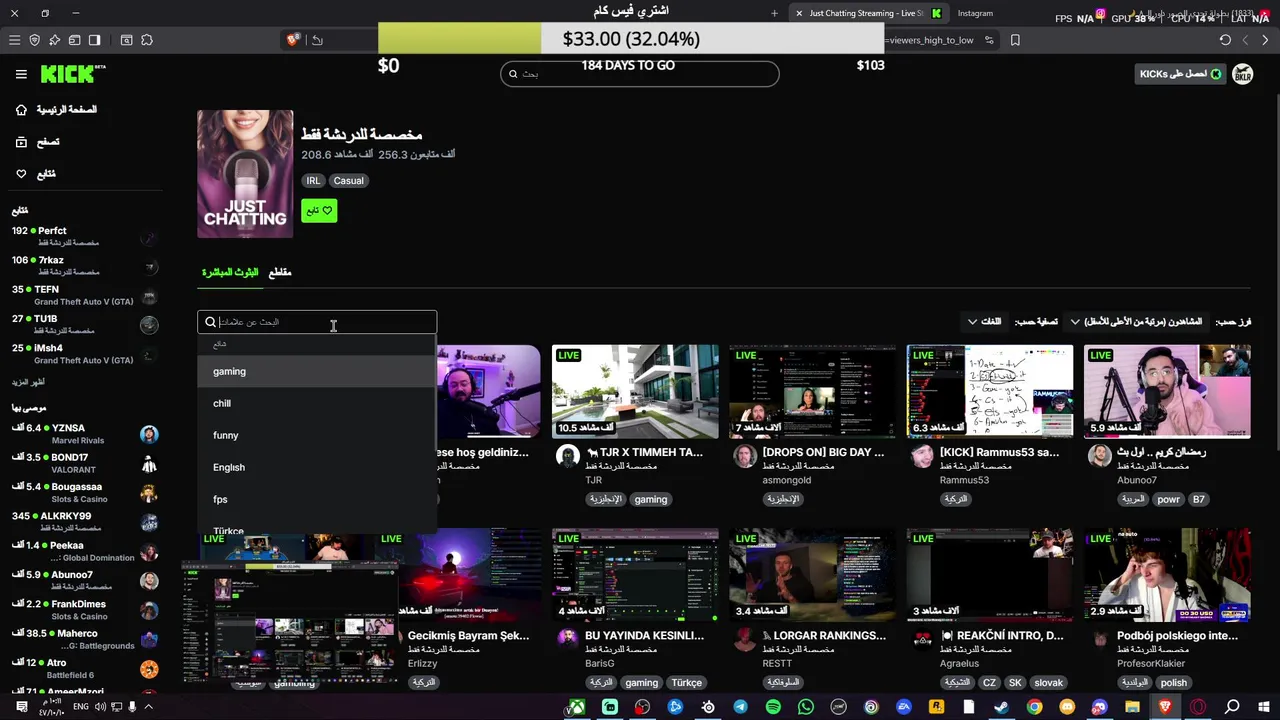
Task: Click gaming tag under TJR stream
Action: [x=650, y=499]
